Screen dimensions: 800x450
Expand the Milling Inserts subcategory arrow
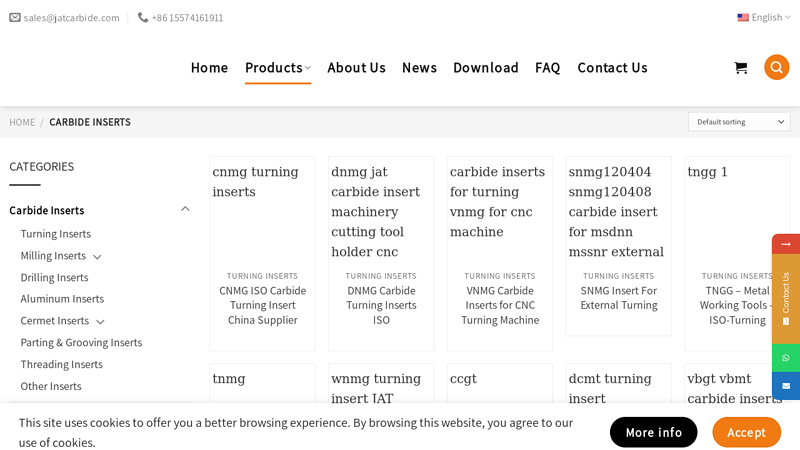pos(97,257)
